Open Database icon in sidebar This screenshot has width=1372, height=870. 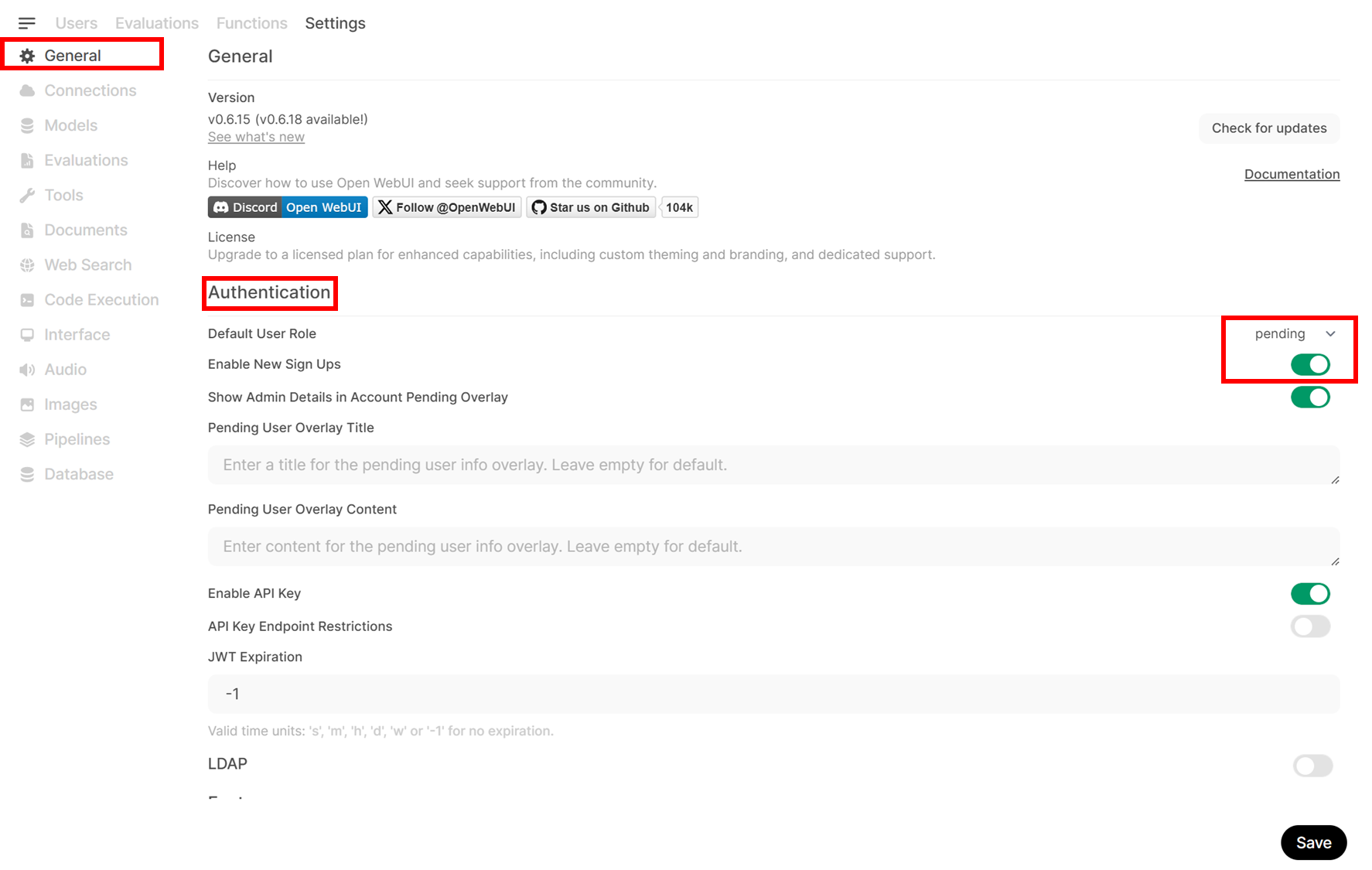click(27, 474)
